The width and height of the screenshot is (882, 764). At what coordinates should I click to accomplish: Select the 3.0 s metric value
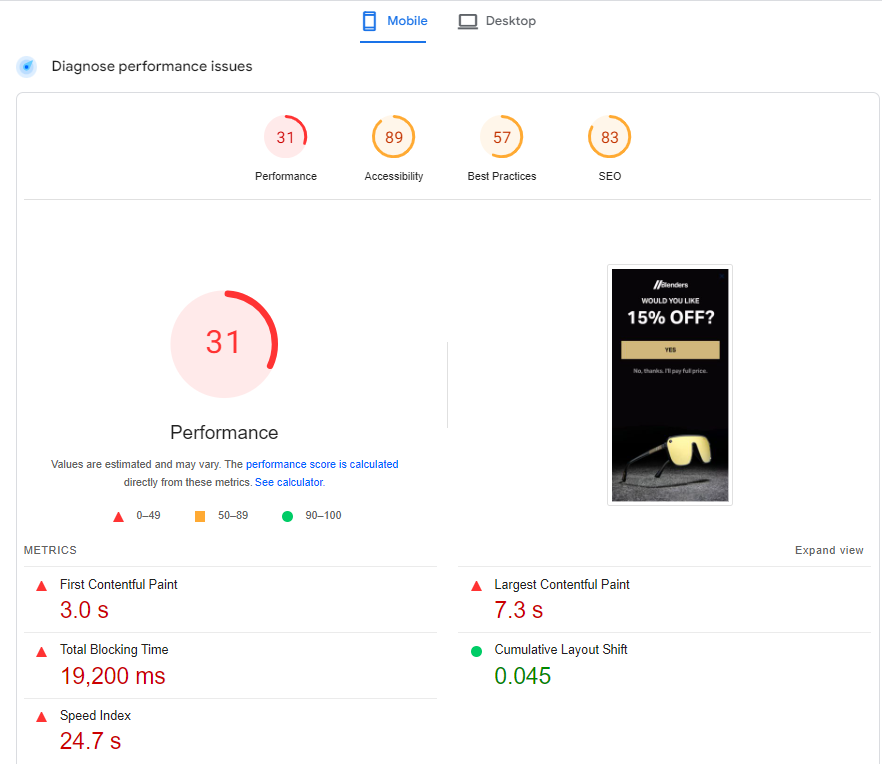tap(84, 610)
